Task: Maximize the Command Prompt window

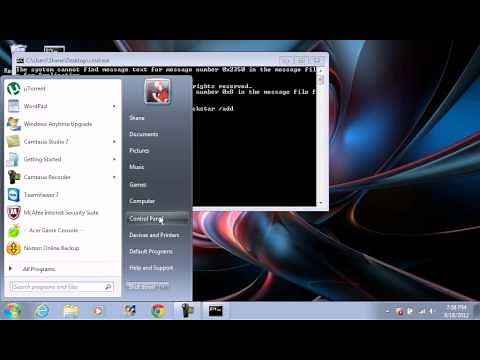Action: (x=301, y=60)
